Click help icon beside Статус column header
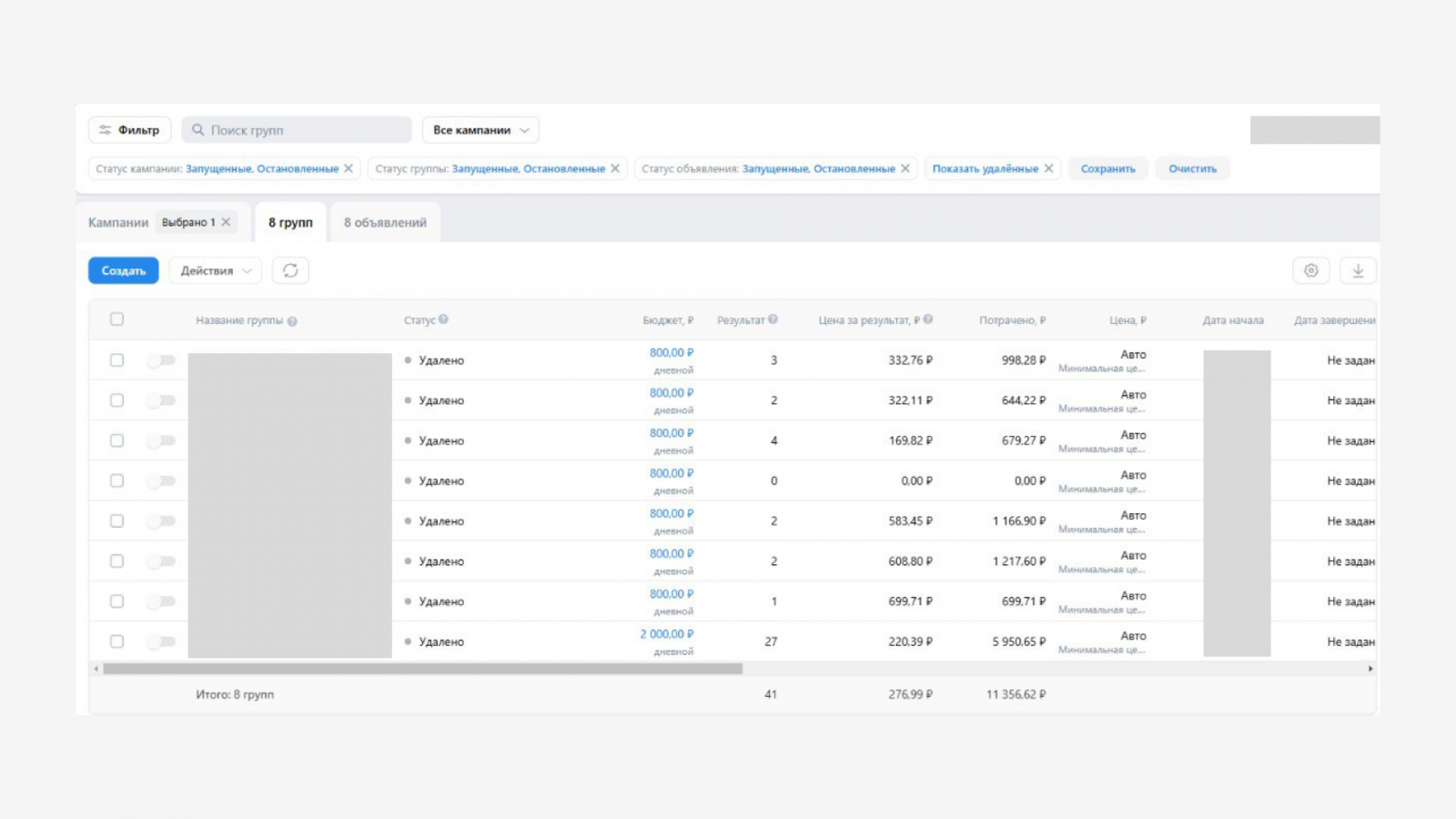The width and height of the screenshot is (1456, 819). (x=443, y=319)
